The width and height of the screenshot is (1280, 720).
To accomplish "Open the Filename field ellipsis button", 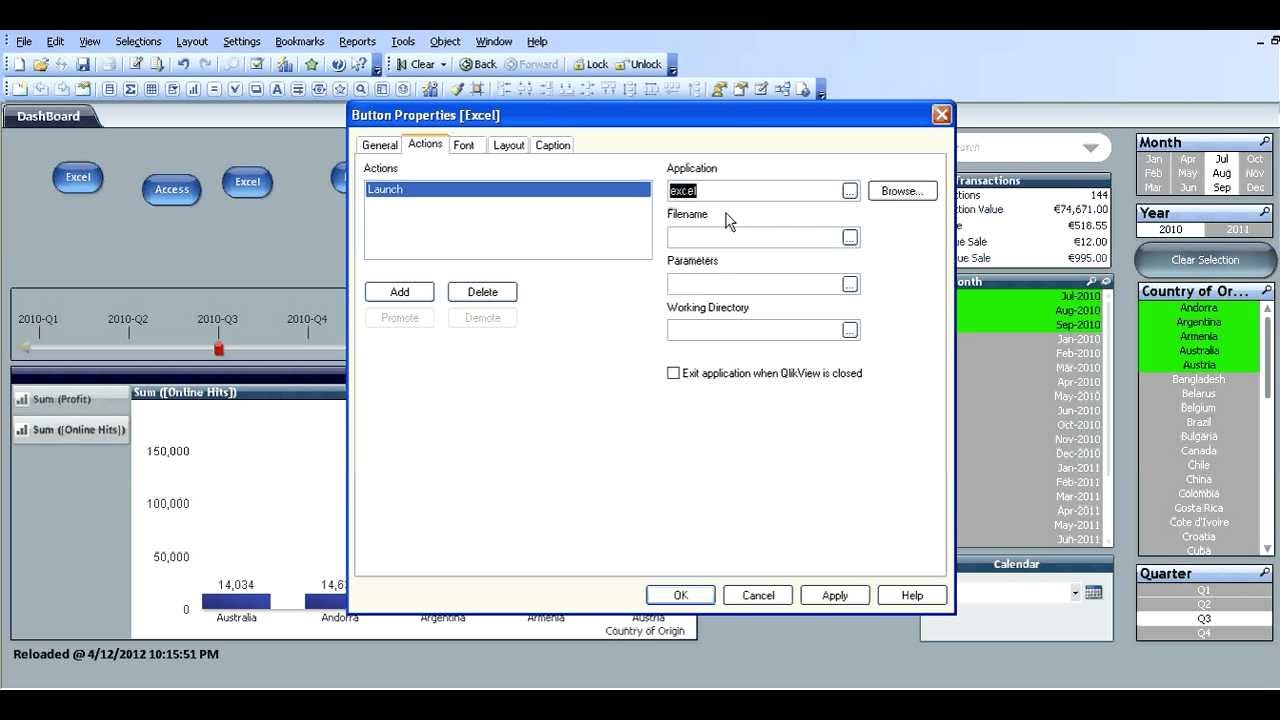I will coord(850,237).
